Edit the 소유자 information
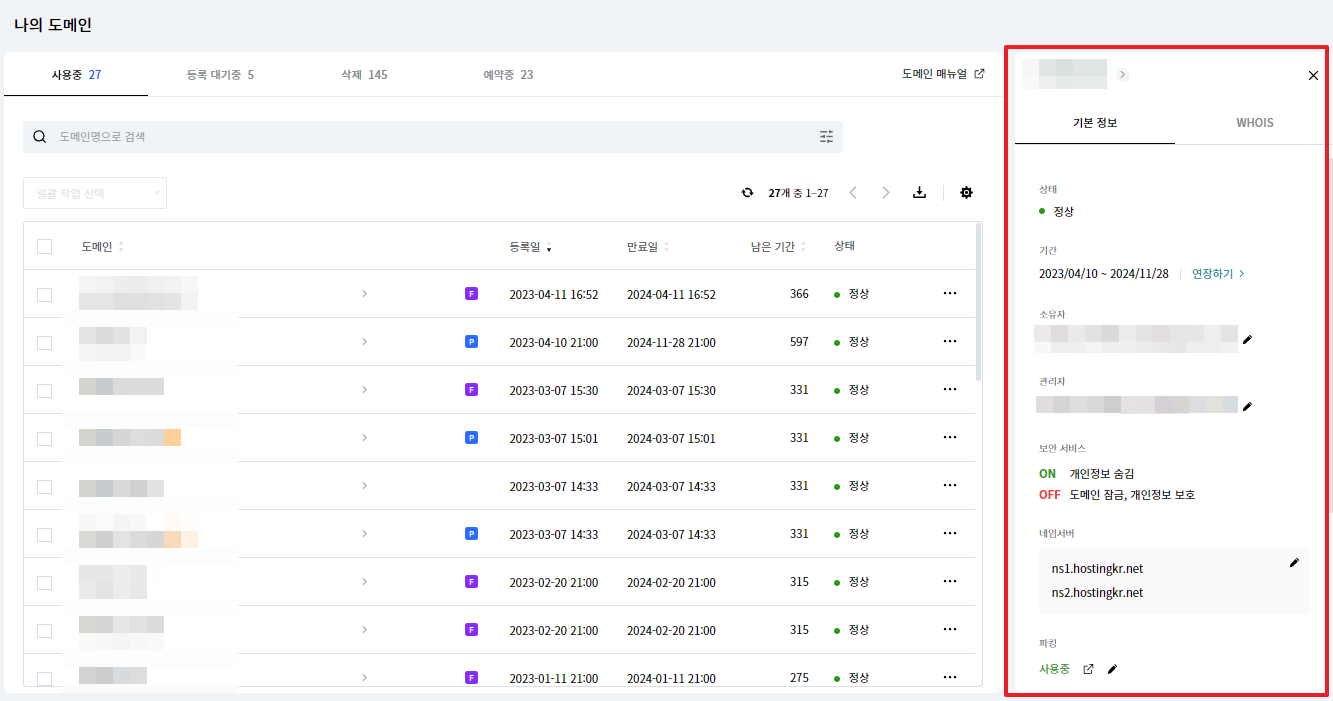1333x701 pixels. coord(1247,340)
